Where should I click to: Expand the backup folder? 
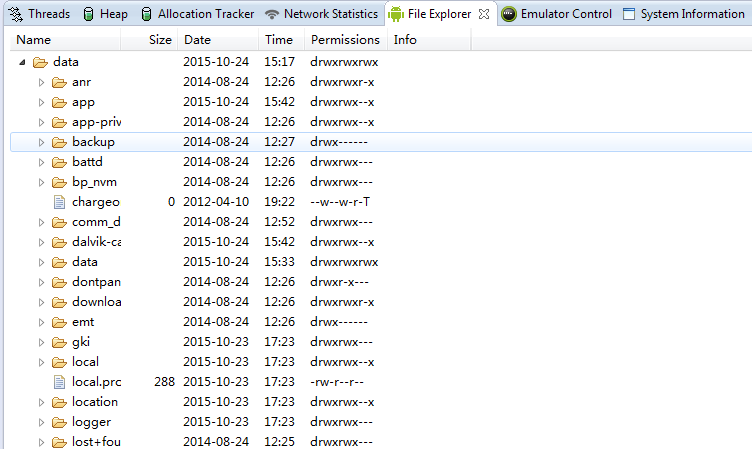pyautogui.click(x=41, y=142)
